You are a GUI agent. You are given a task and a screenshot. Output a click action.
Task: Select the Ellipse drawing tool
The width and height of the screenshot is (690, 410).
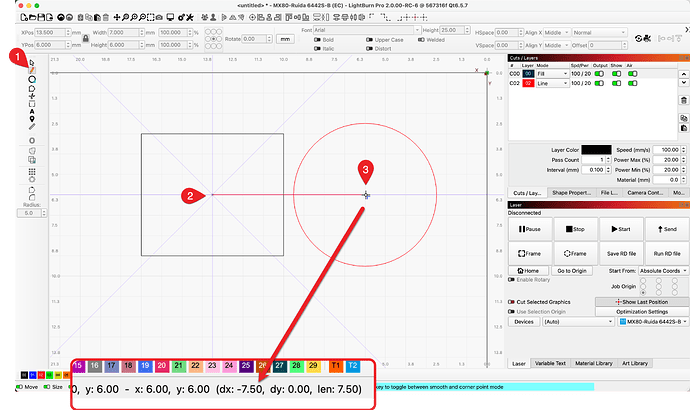[x=32, y=80]
